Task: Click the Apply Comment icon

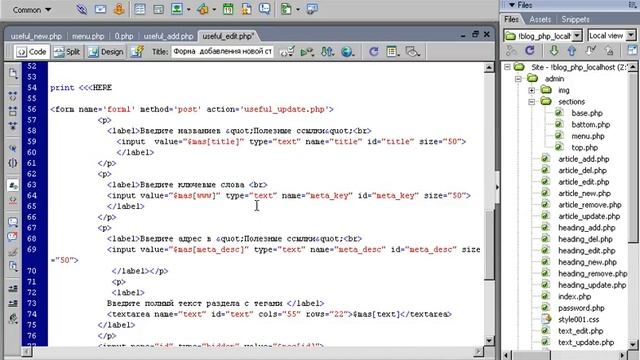Action: (x=13, y=222)
